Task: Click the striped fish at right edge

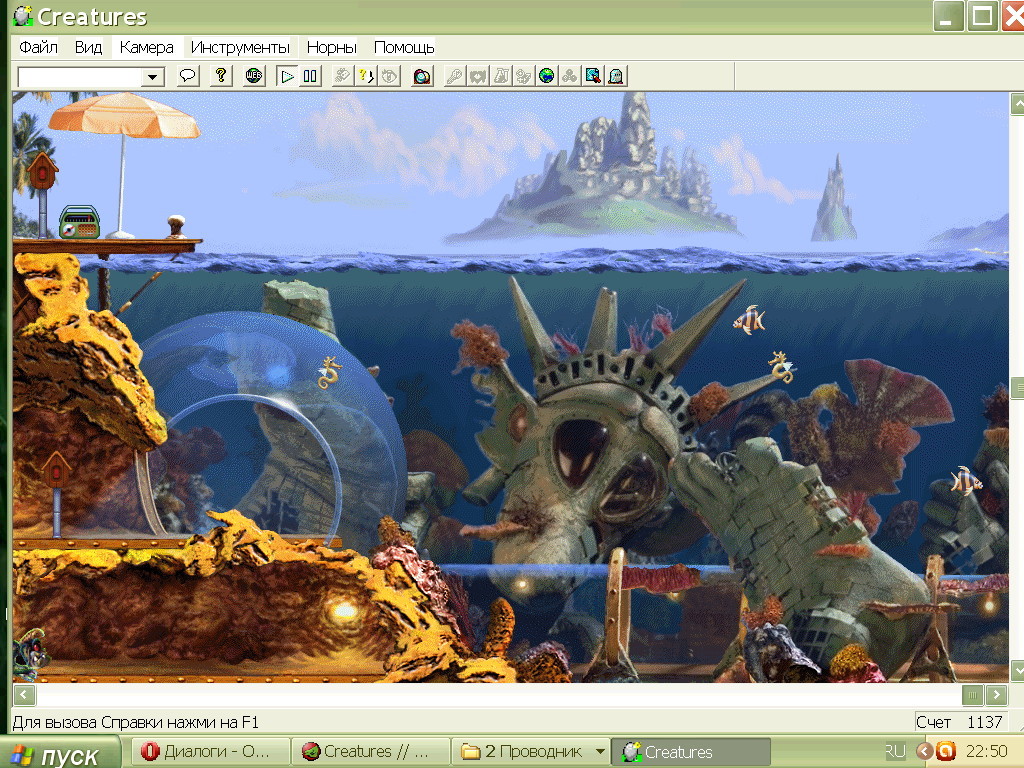Action: (x=965, y=481)
